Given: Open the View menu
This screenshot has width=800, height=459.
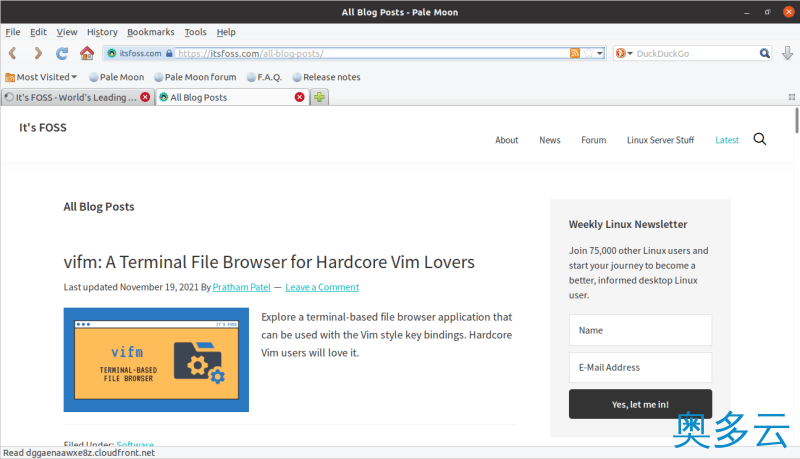Looking at the screenshot, I should [x=67, y=32].
